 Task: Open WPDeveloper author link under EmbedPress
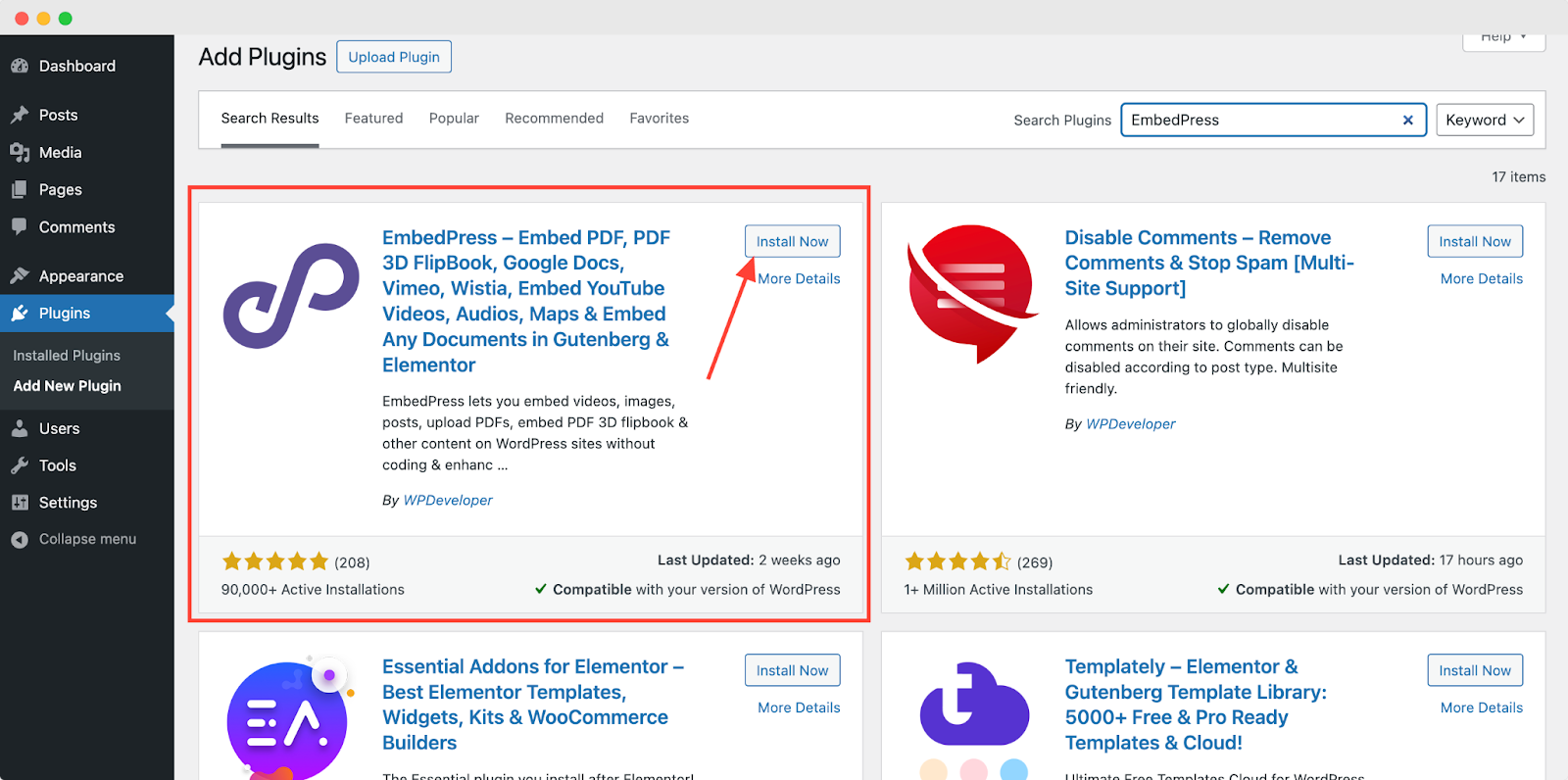448,501
